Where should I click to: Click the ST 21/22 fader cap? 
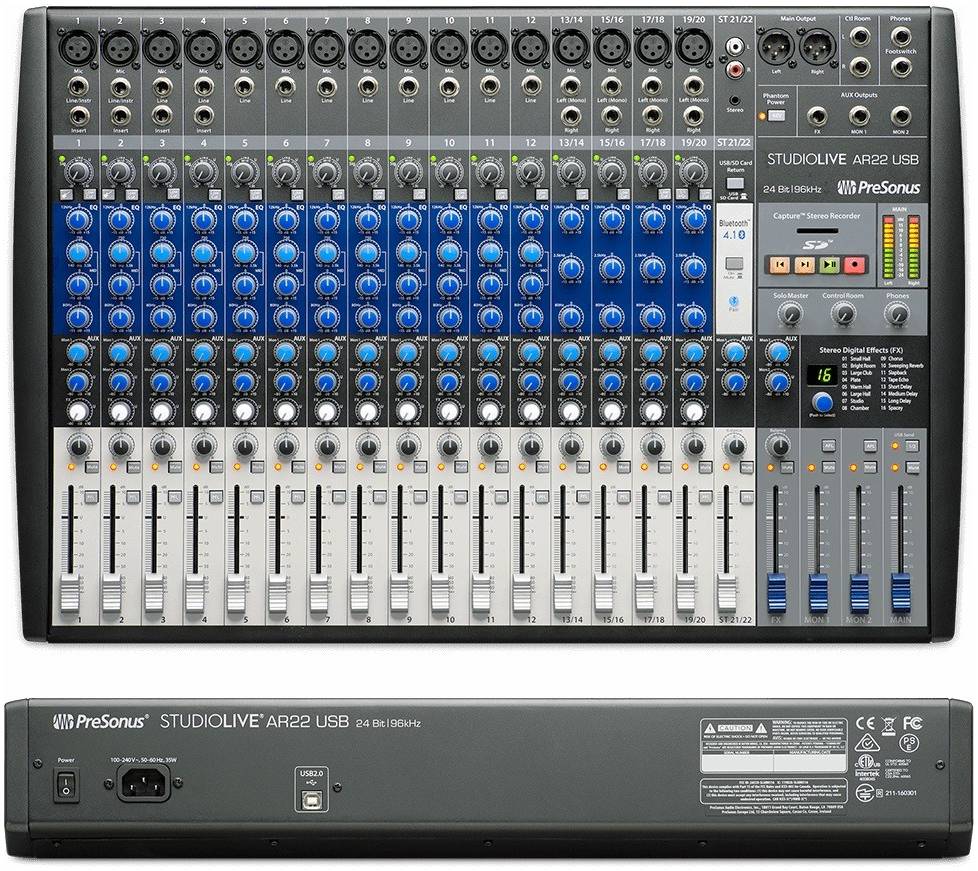pyautogui.click(x=727, y=595)
